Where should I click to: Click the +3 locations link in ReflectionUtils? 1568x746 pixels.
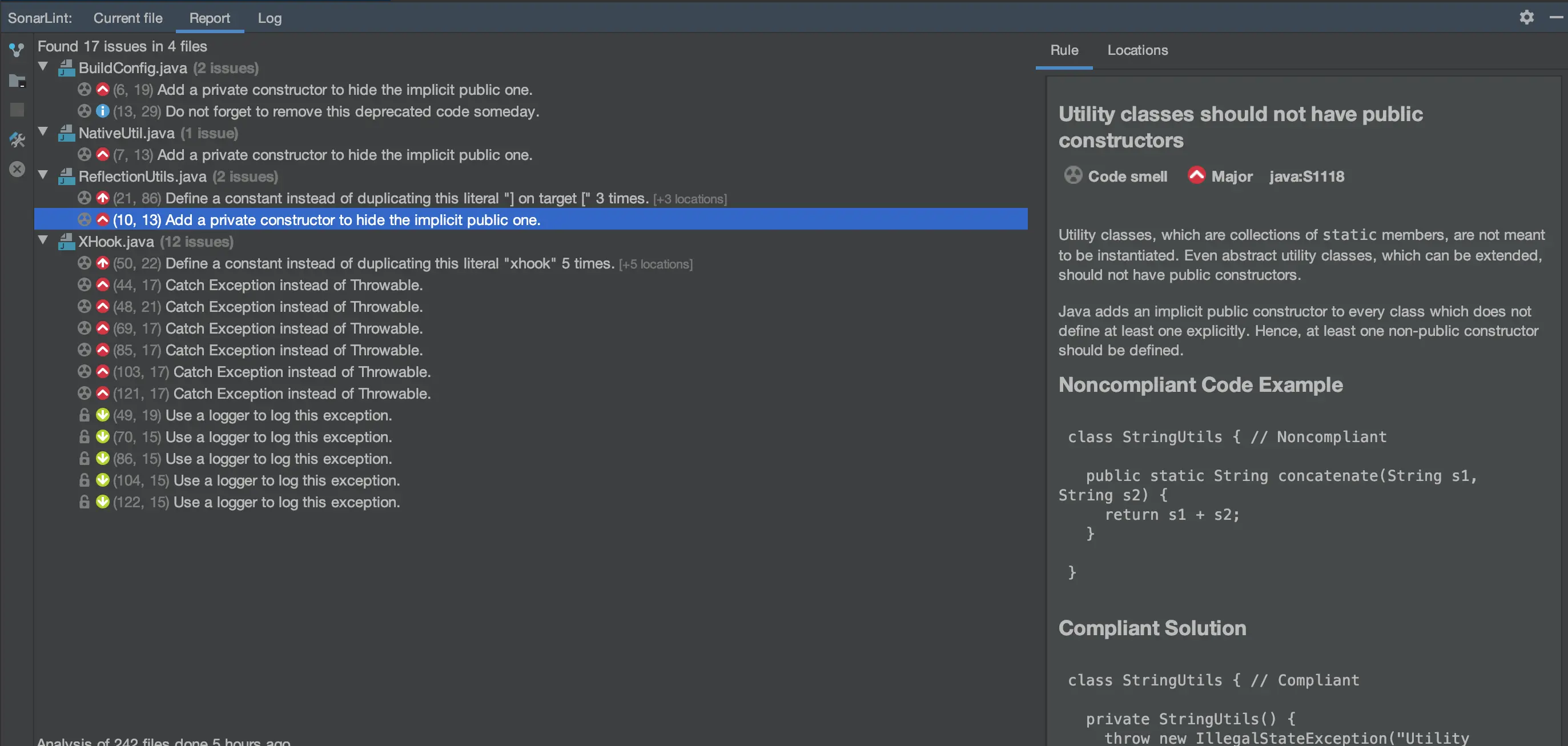690,199
